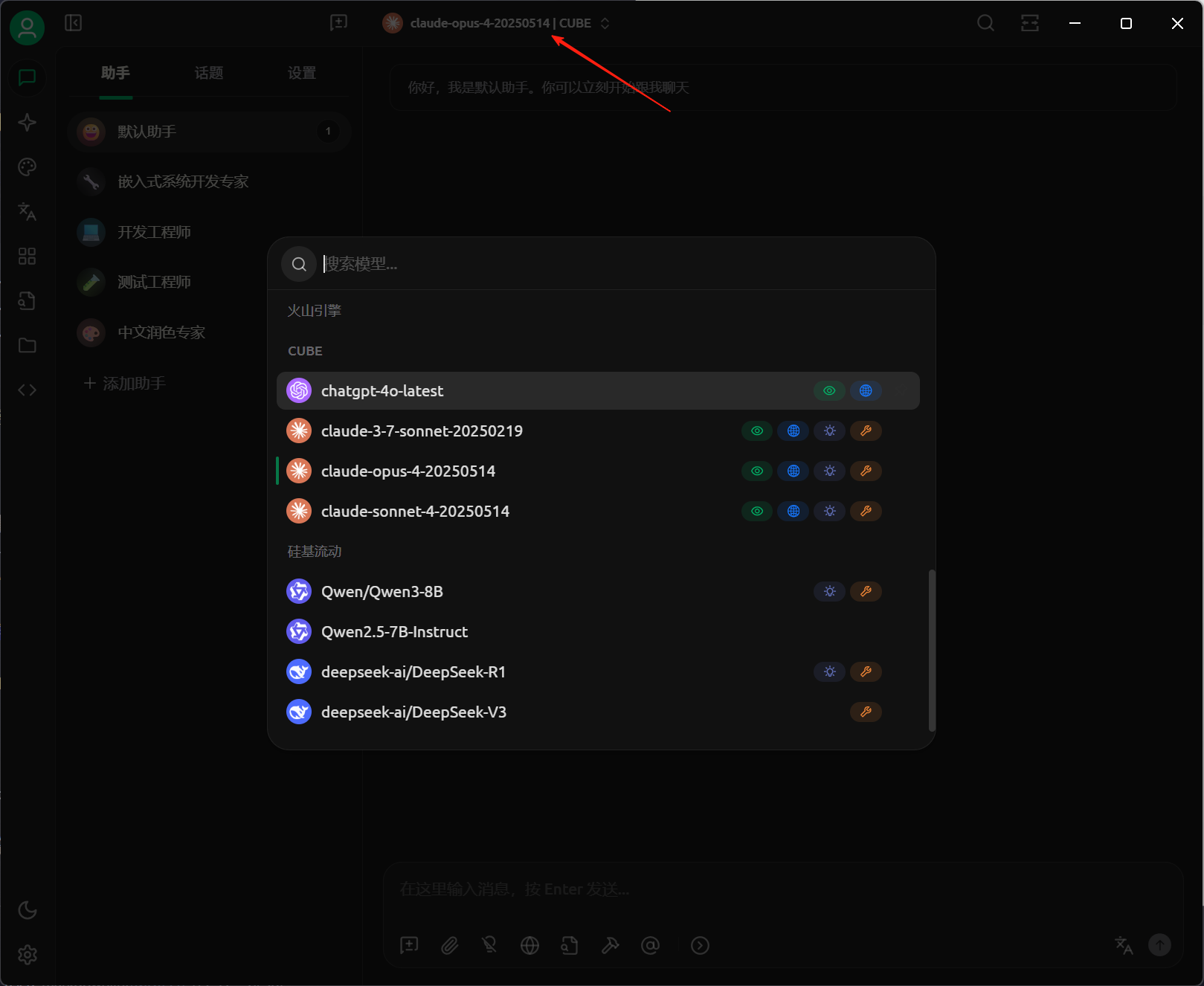Select the 中文润色专家 assistant
1204x986 pixels.
click(x=209, y=332)
